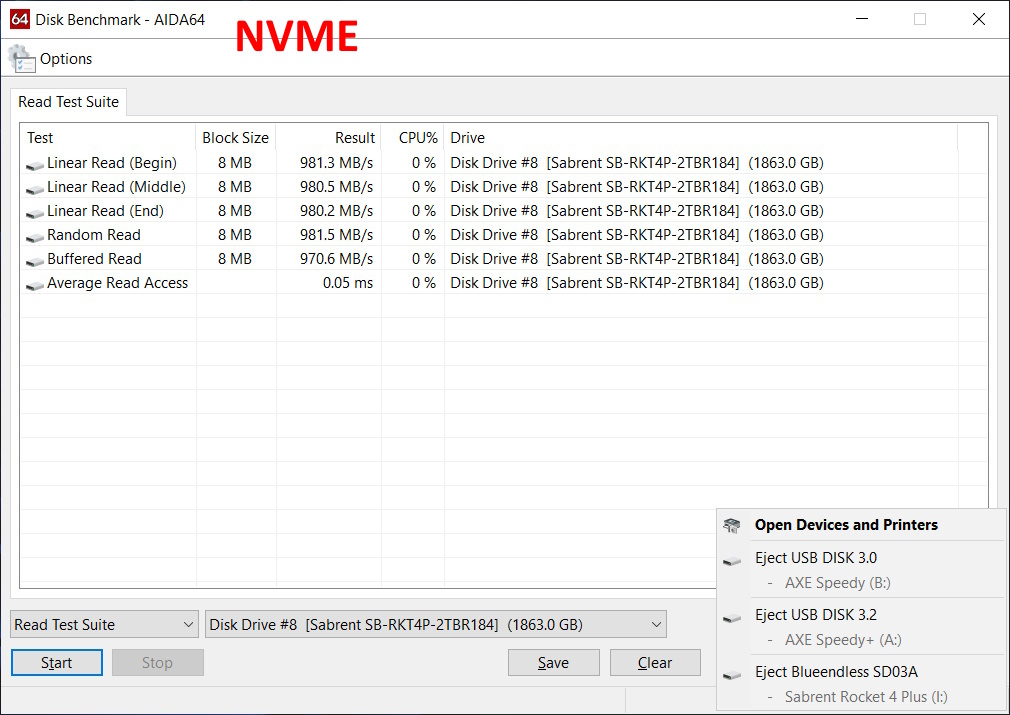Click the Linear Read (Begin) drive icon
Screen dimensions: 1010x715
tap(35, 166)
